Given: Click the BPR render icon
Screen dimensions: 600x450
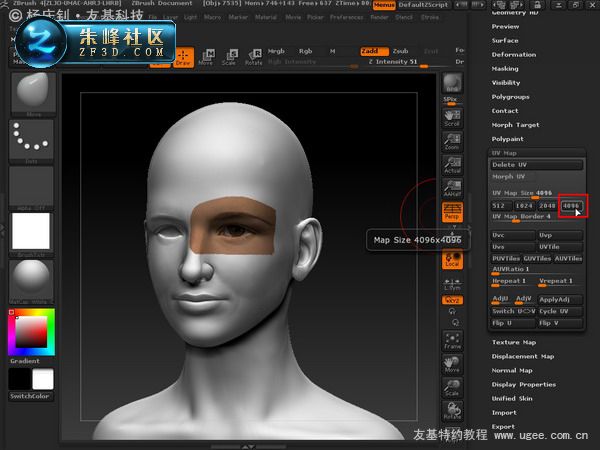Looking at the screenshot, I should point(452,83).
